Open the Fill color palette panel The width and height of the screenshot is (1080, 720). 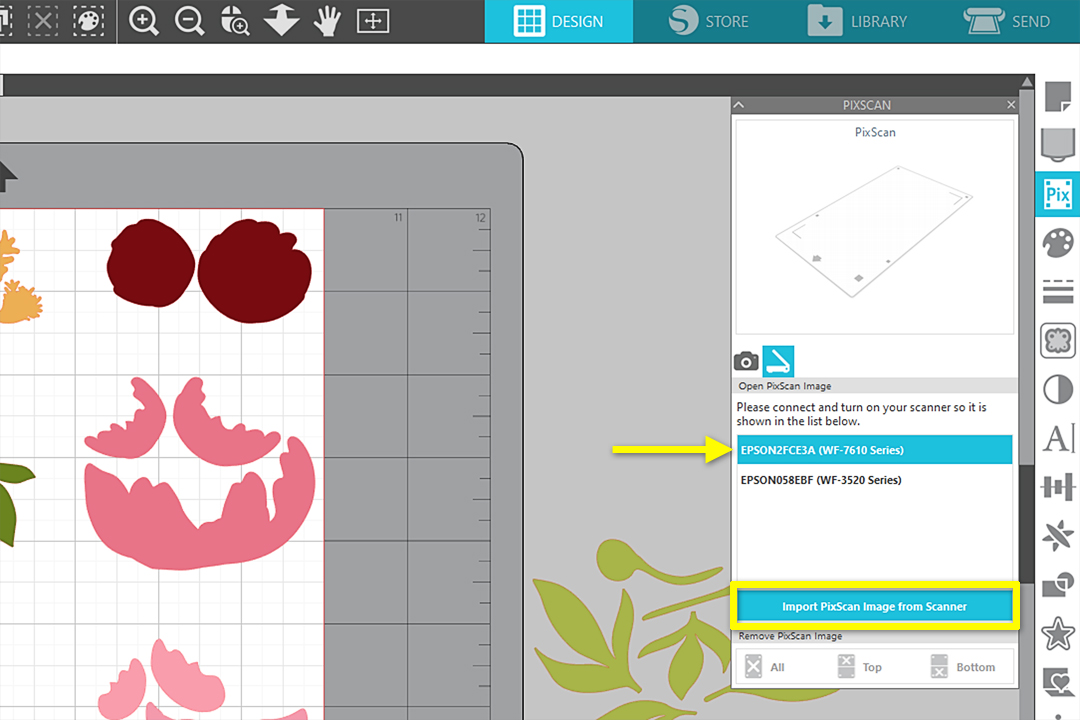coord(1057,243)
